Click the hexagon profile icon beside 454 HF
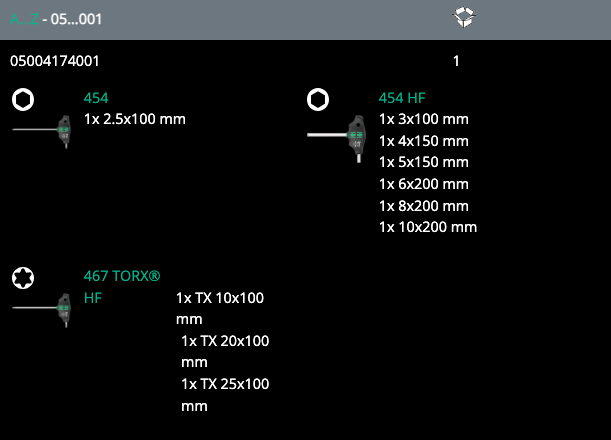This screenshot has width=611, height=440. [x=317, y=99]
